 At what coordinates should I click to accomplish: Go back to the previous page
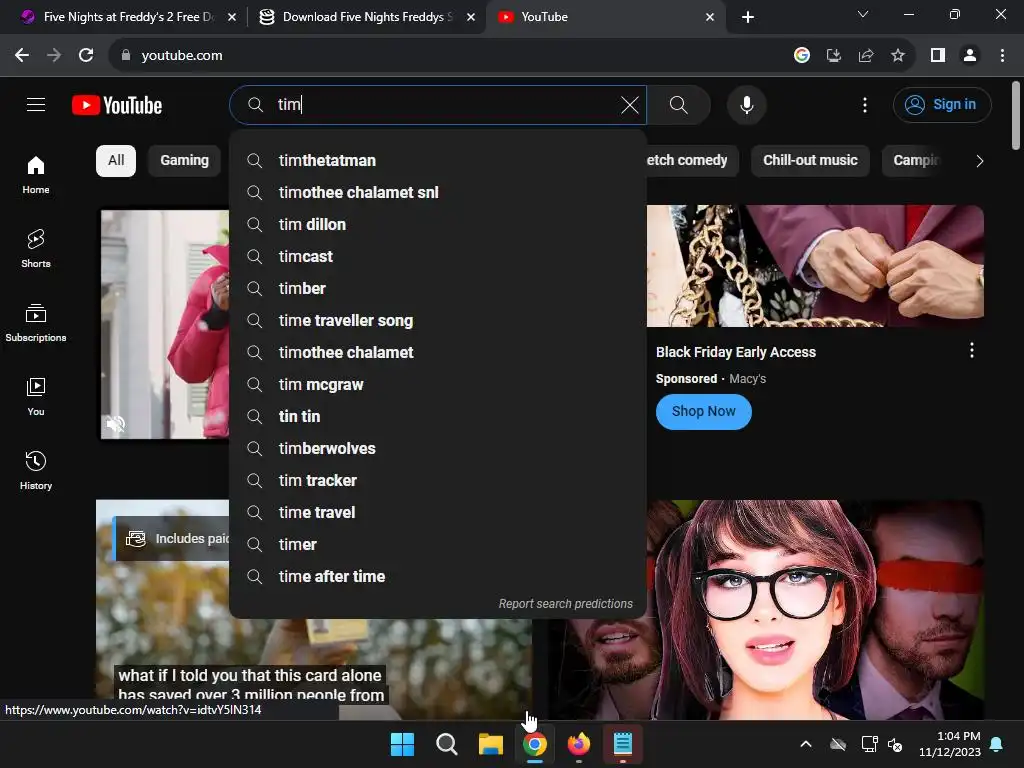point(22,56)
